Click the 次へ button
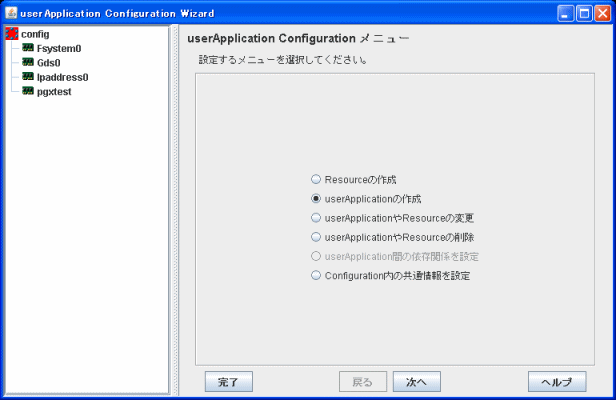The height and width of the screenshot is (400, 616). coord(417,382)
